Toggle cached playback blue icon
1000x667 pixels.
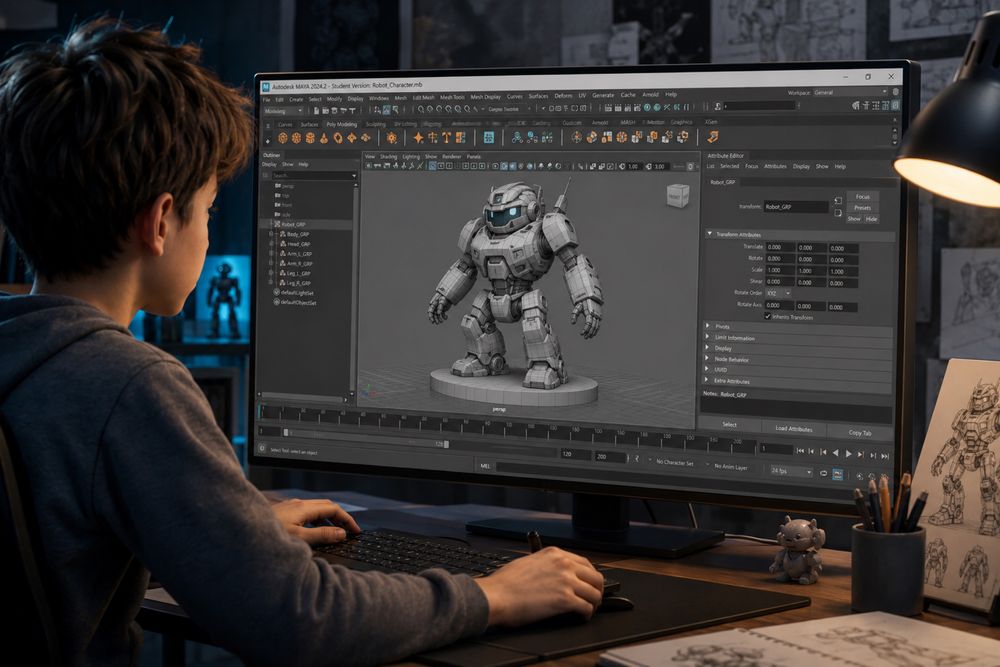838,474
